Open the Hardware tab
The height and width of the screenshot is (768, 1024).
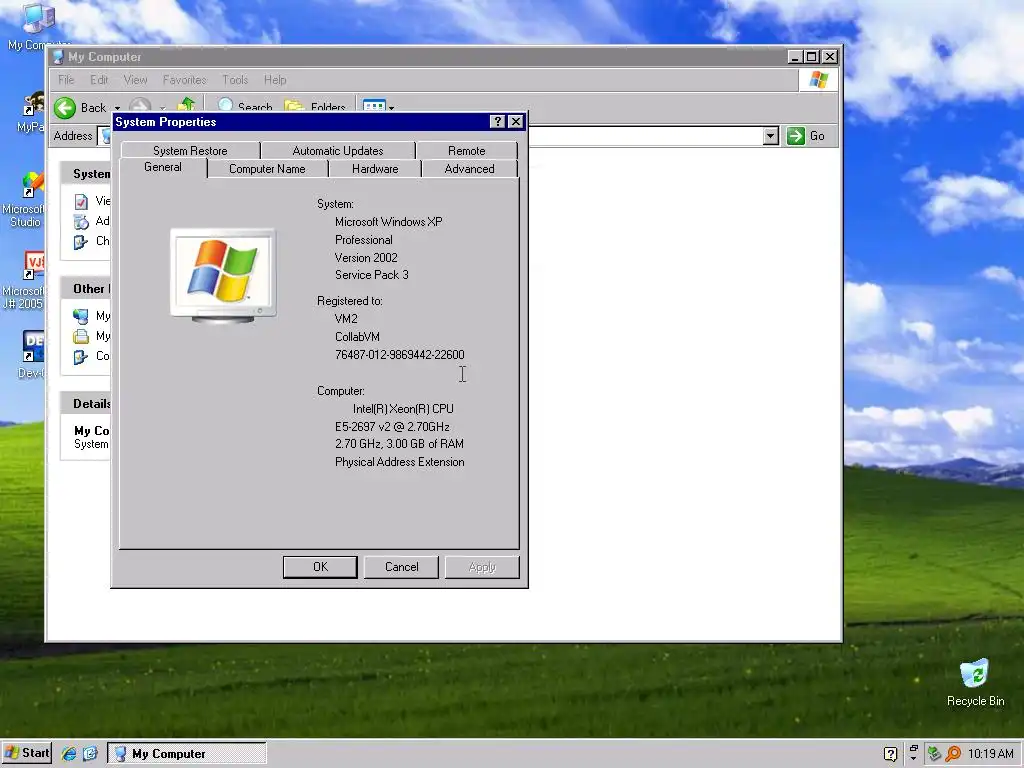click(x=375, y=169)
